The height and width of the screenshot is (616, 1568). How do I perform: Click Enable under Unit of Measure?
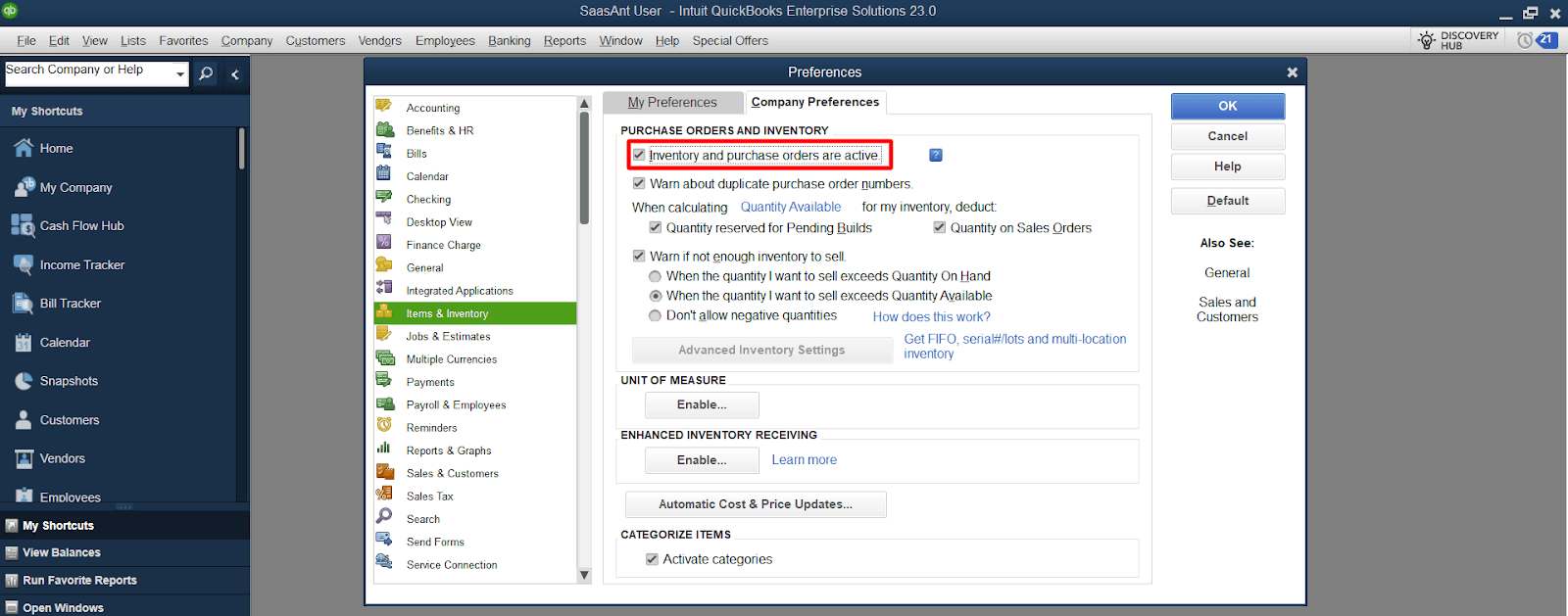(702, 404)
